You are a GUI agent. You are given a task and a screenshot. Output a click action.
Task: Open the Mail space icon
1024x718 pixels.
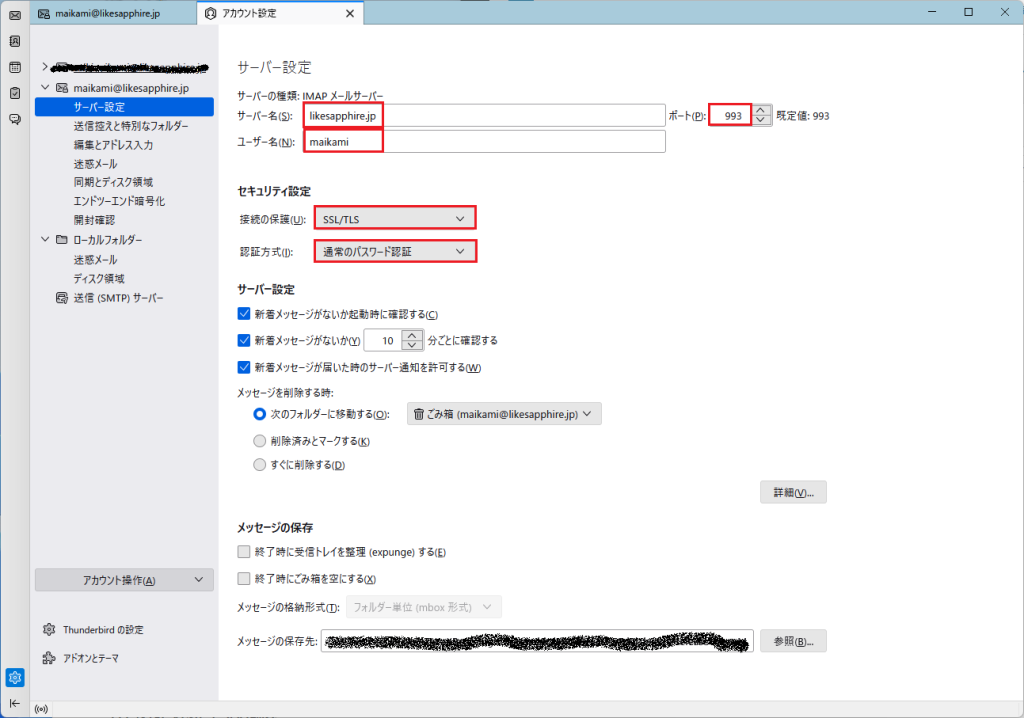coord(15,16)
